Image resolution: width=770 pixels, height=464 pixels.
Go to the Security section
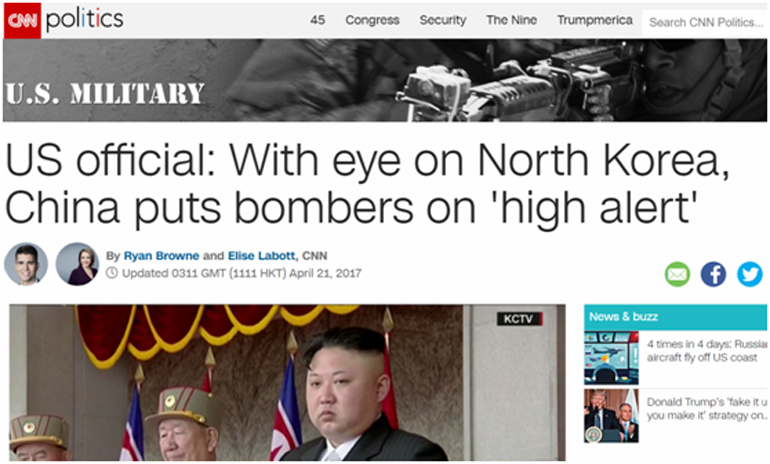442,20
